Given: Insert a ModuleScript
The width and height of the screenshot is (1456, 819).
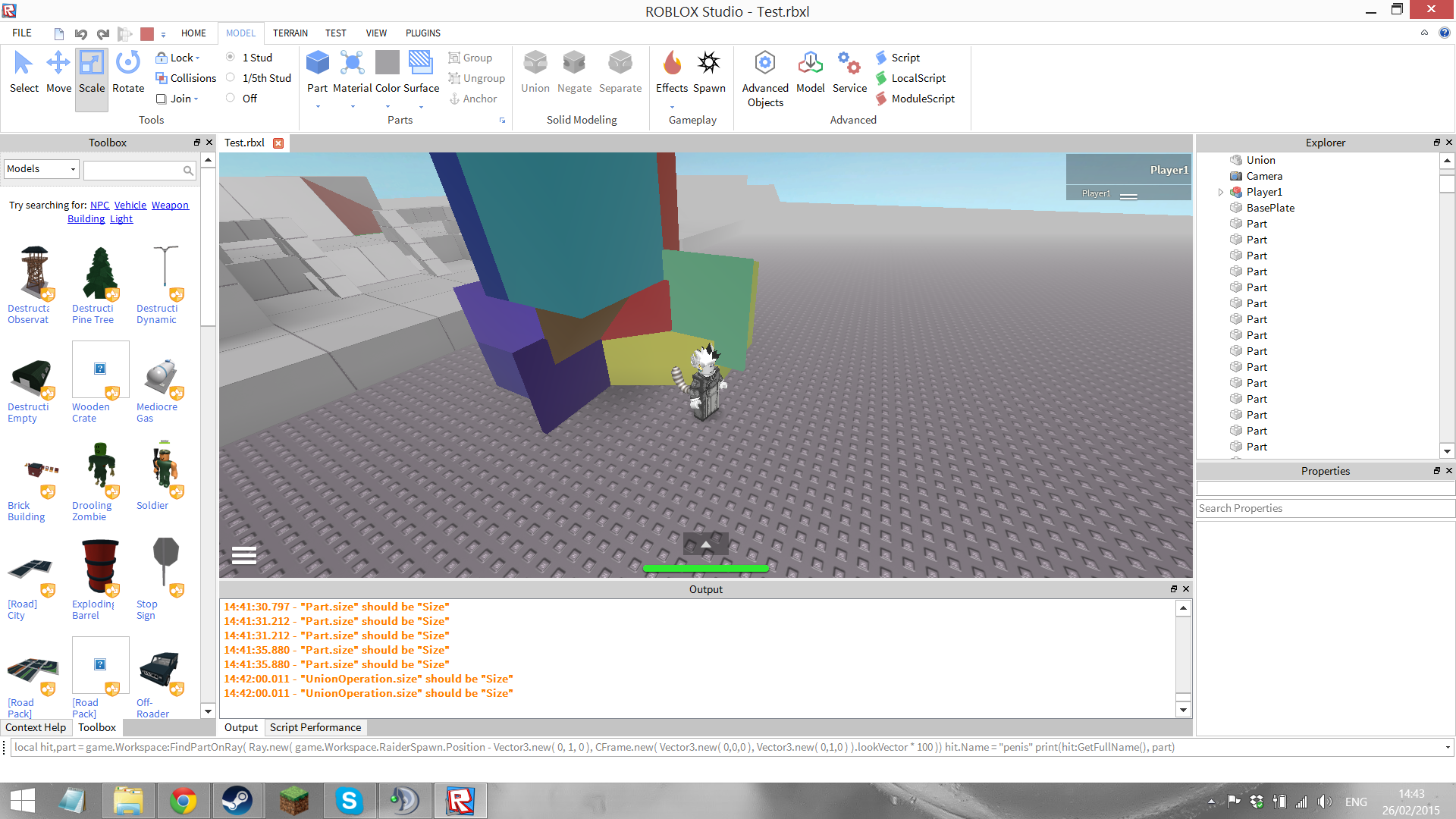Looking at the screenshot, I should click(915, 99).
